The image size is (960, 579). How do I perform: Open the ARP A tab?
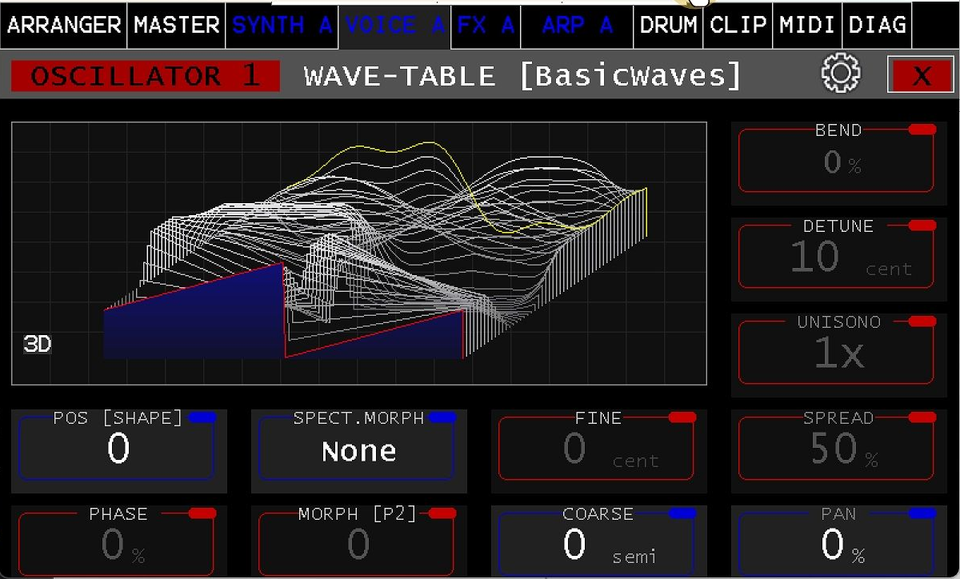coord(577,25)
